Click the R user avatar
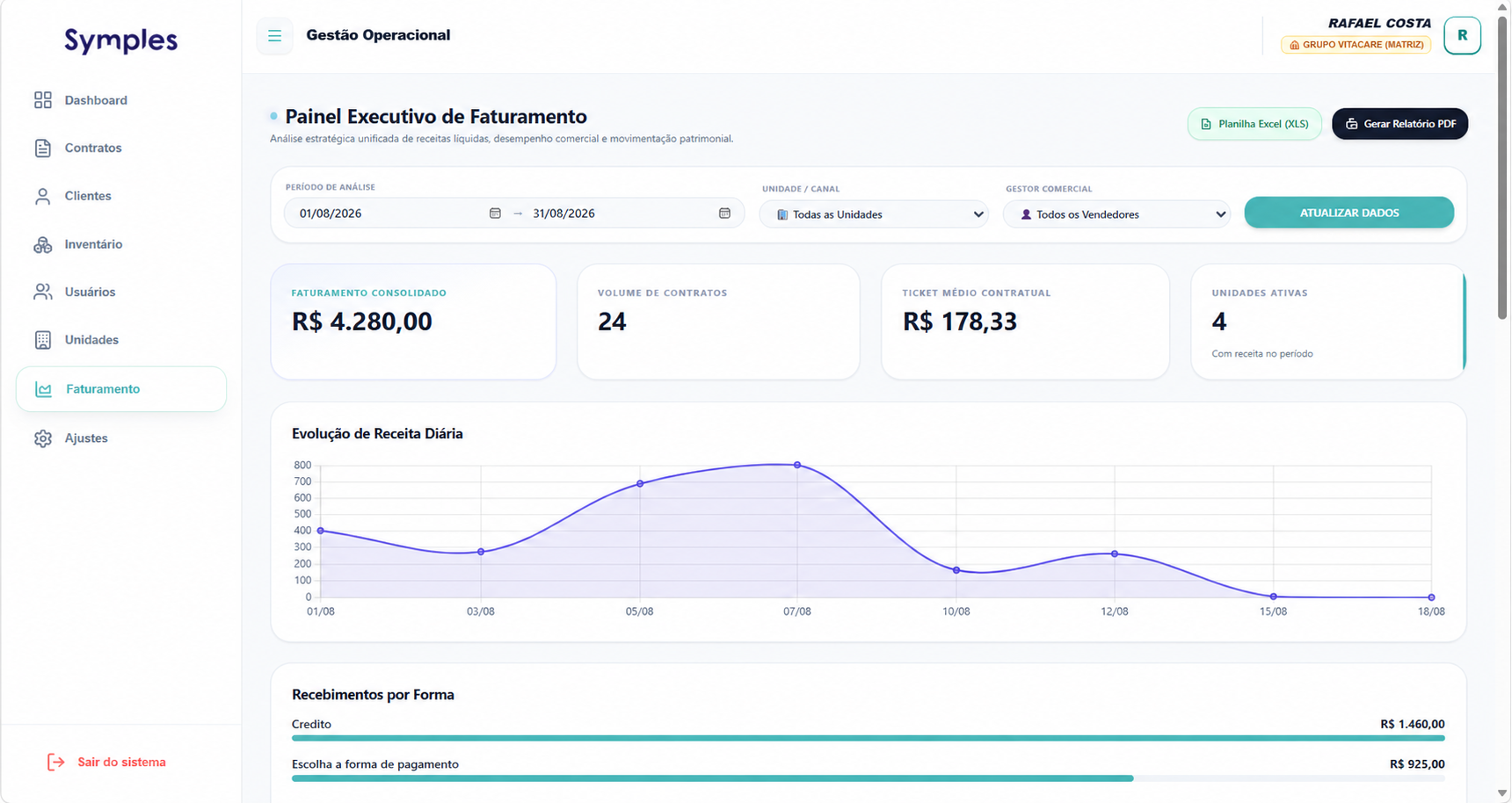Viewport: 1512px width, 803px height. coord(1462,35)
